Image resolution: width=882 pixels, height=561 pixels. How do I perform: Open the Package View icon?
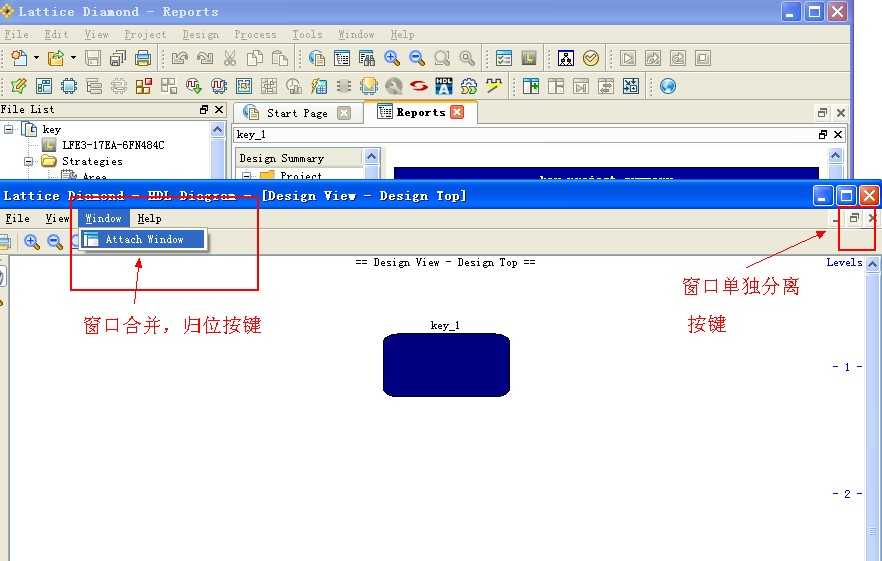[44, 86]
